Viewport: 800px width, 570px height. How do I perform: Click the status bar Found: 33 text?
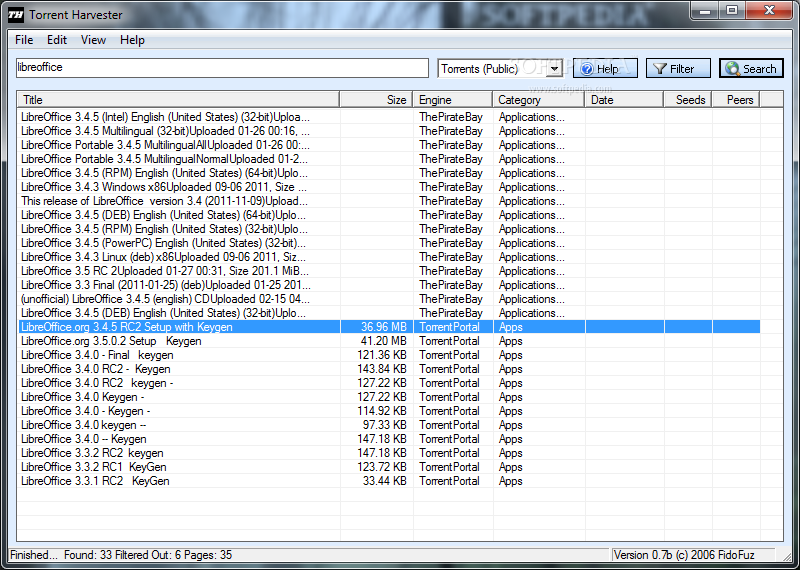(88, 555)
